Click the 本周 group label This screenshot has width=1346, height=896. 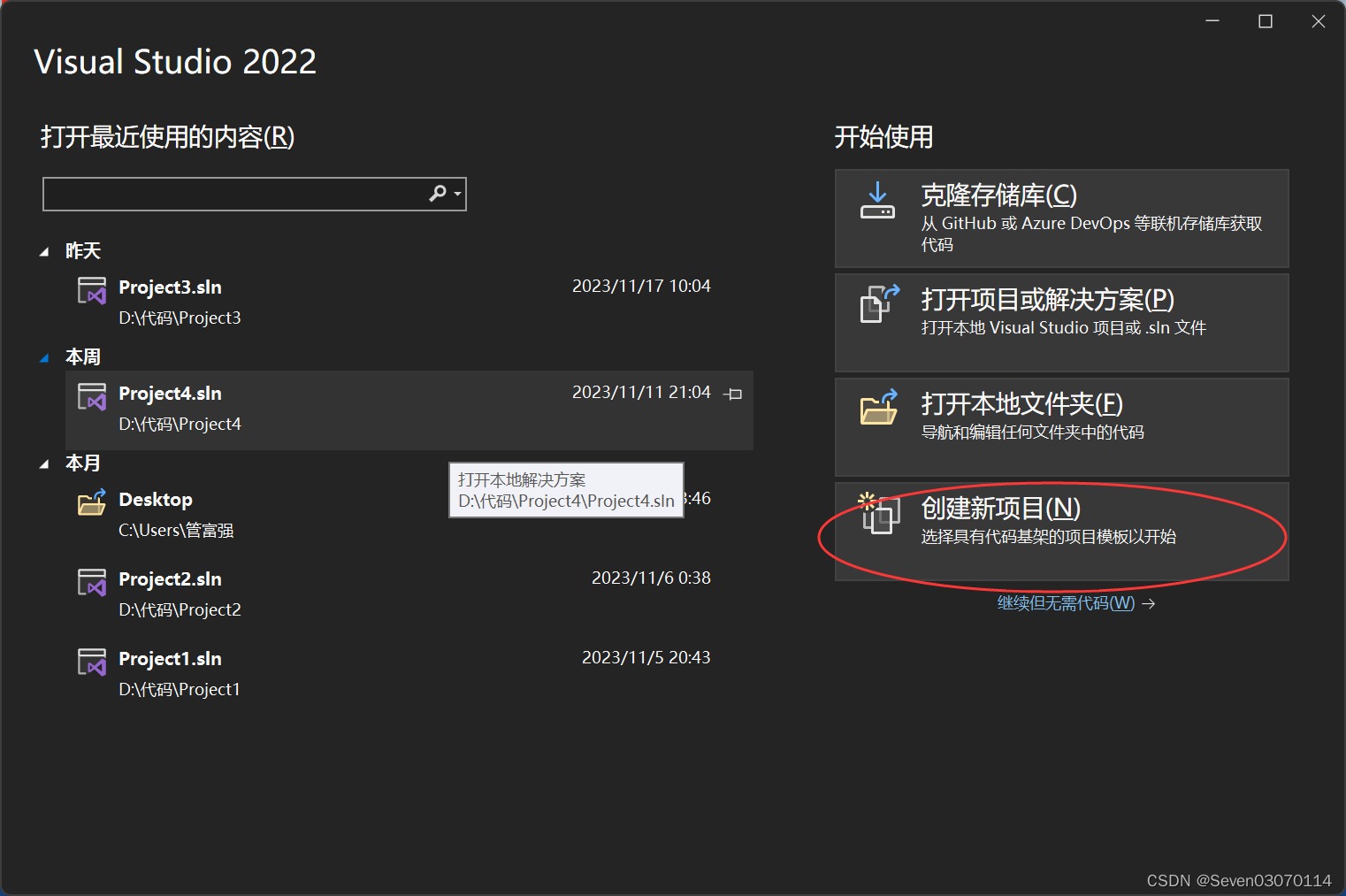(83, 357)
